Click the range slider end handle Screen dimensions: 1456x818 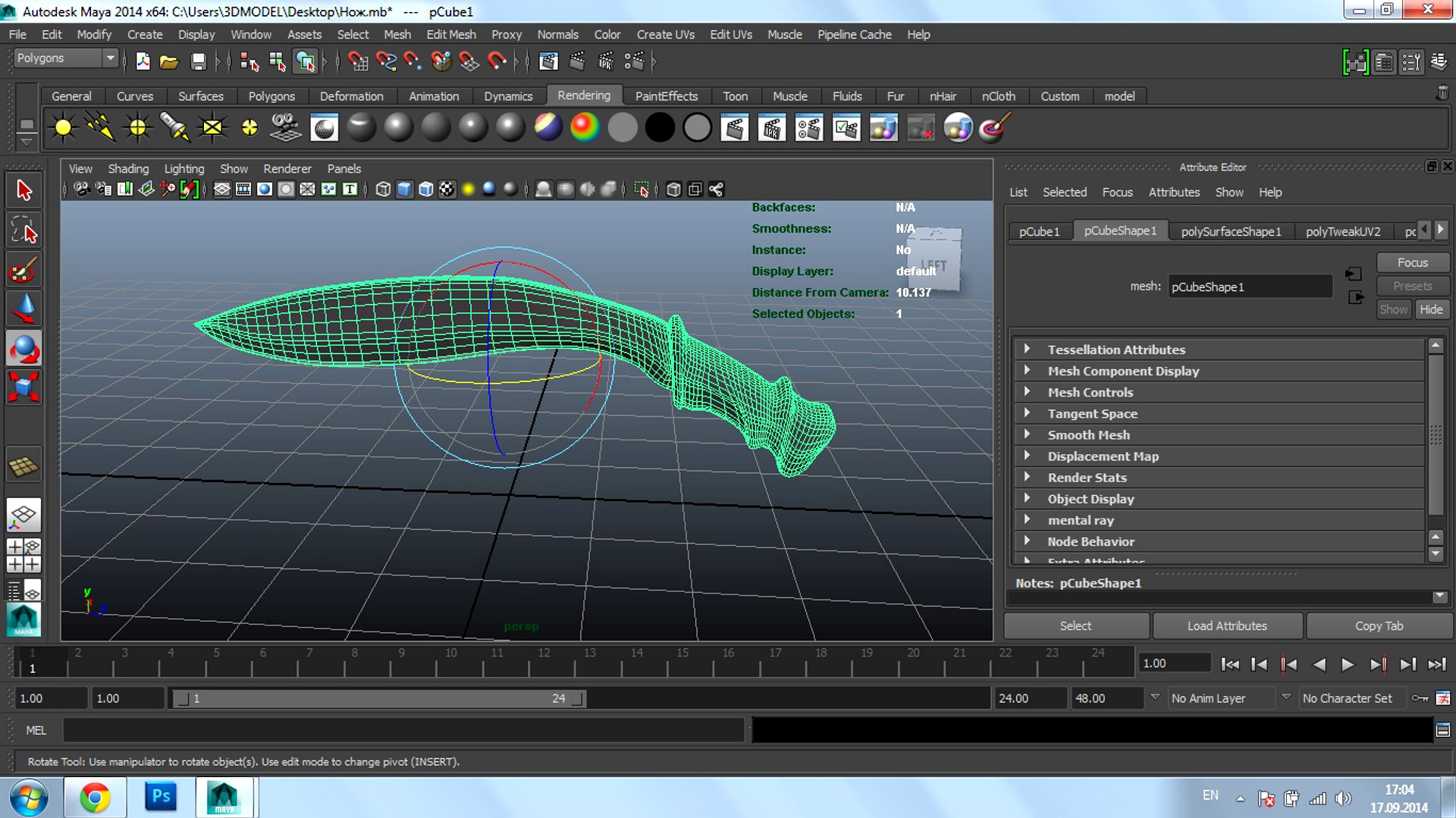578,698
